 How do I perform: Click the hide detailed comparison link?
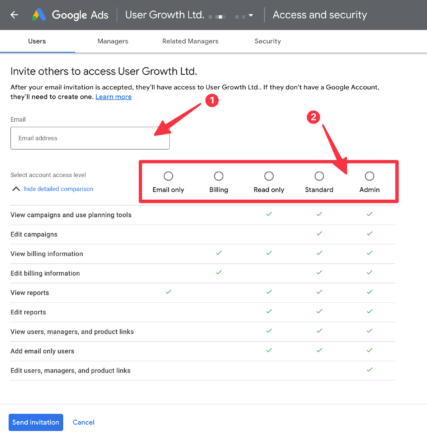tap(59, 189)
